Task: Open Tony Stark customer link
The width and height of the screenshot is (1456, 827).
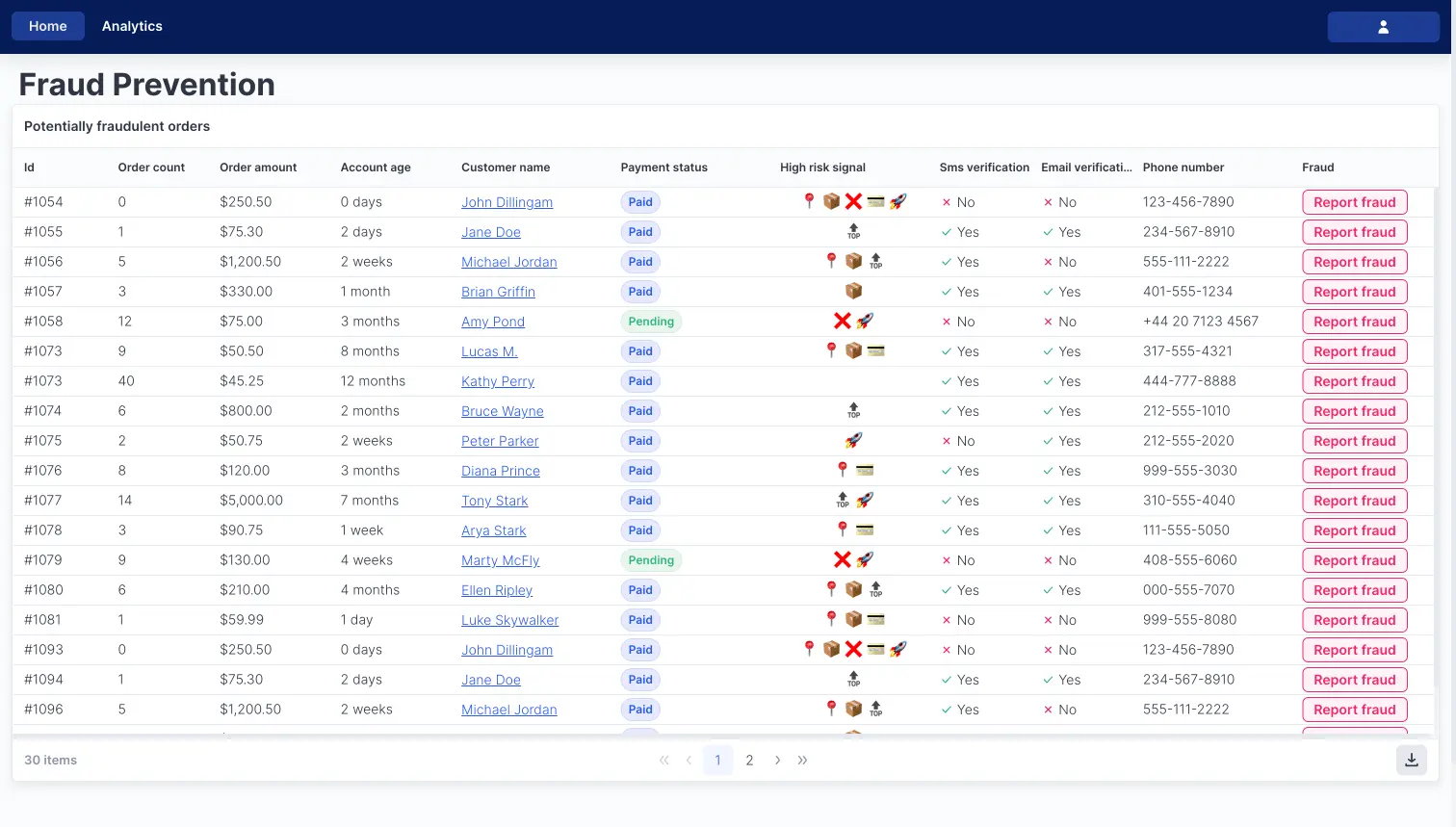Action: pyautogui.click(x=495, y=501)
